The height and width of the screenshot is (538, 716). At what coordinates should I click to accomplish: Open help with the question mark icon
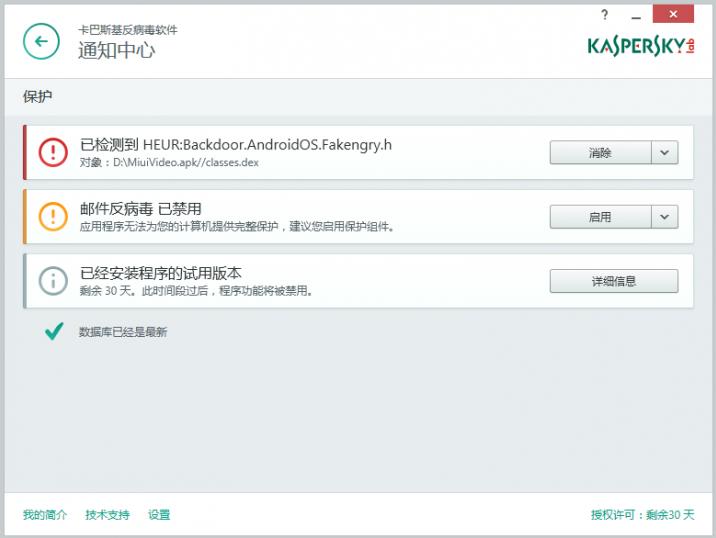605,15
